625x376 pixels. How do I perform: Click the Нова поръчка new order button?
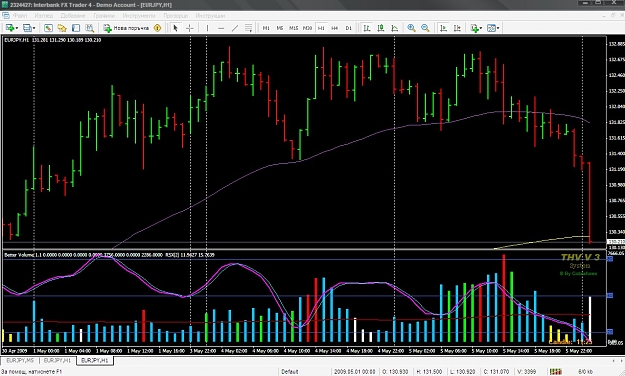tap(126, 28)
